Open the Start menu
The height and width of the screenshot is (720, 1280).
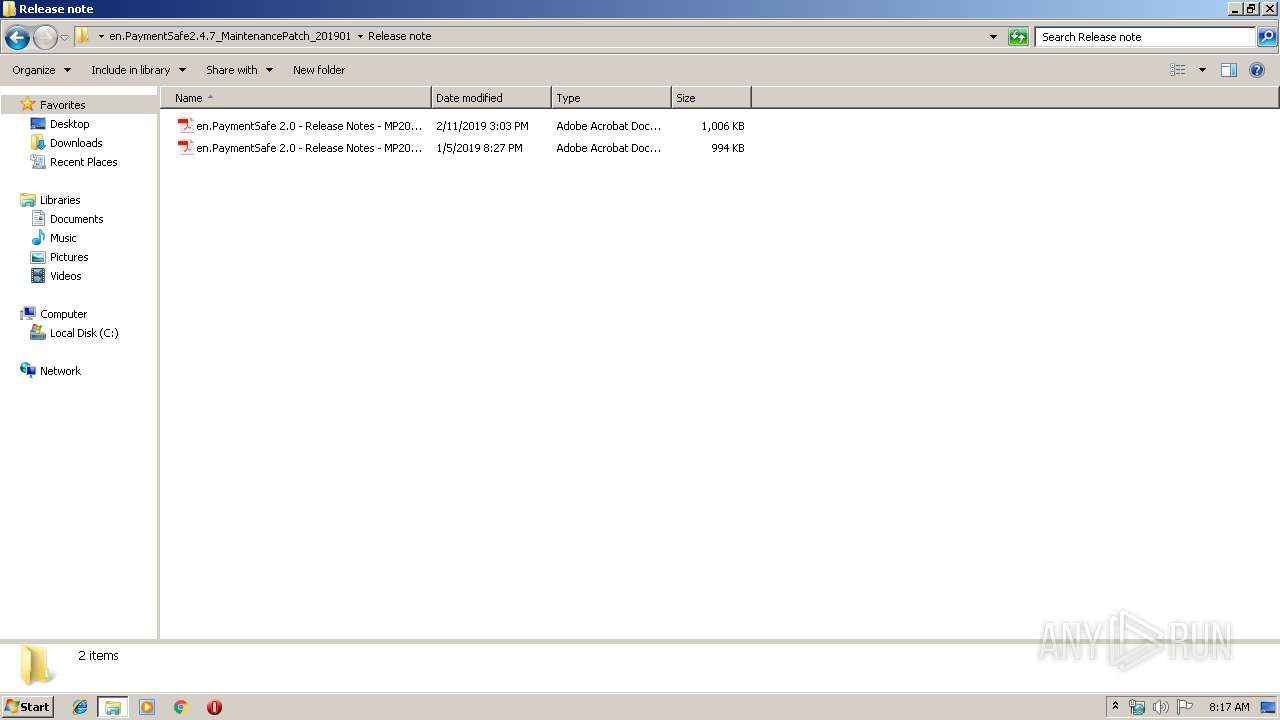coord(27,706)
